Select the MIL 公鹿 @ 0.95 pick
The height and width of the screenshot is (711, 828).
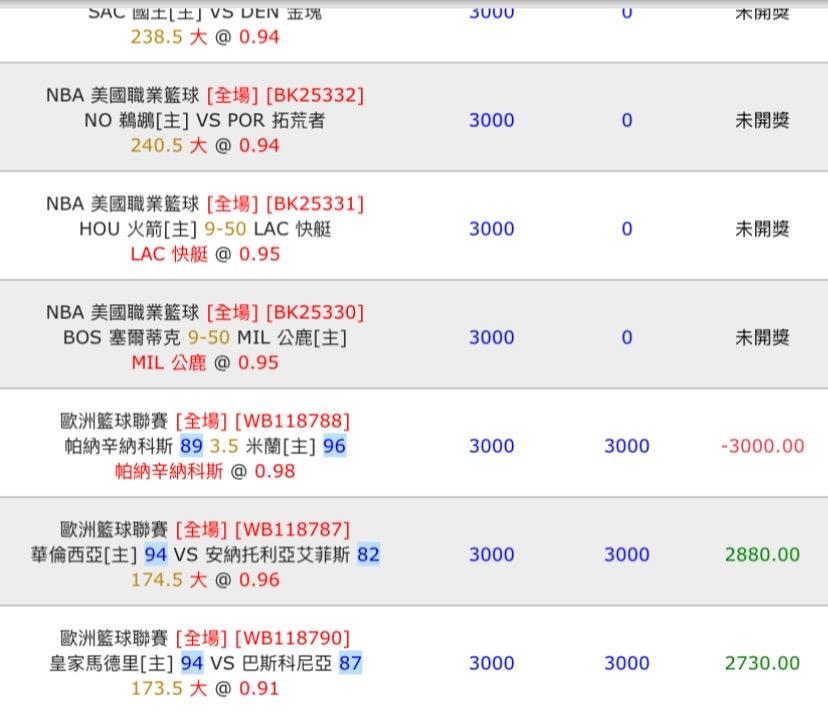205,362
